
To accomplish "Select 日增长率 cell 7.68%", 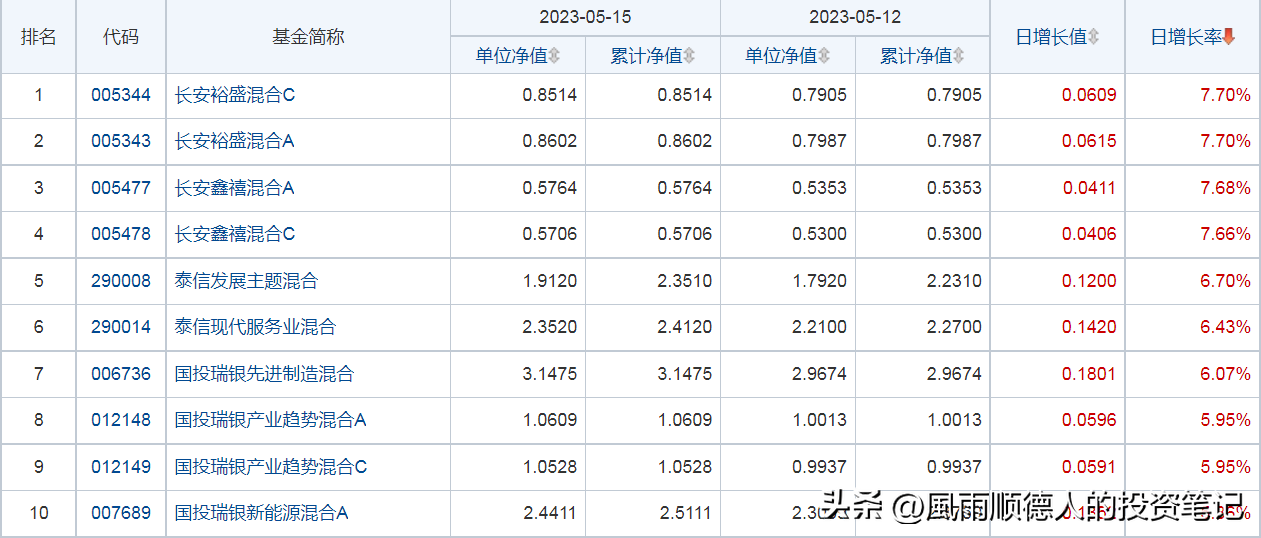I will tap(1226, 188).
